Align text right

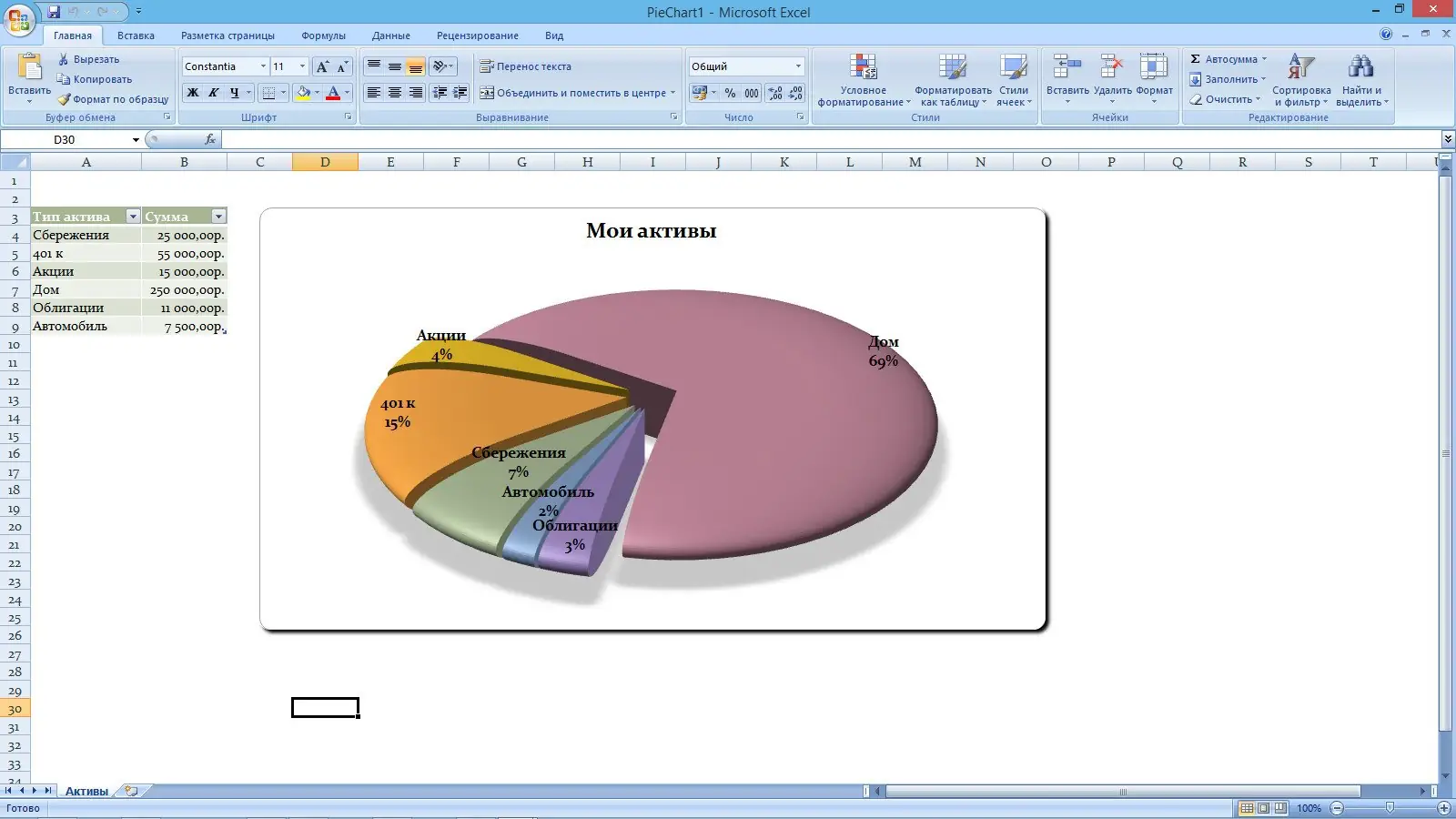tap(416, 93)
